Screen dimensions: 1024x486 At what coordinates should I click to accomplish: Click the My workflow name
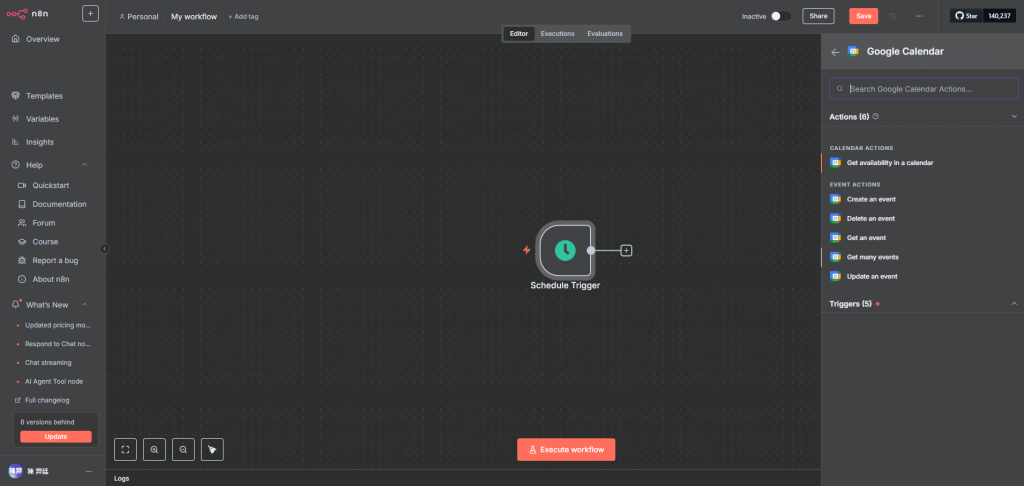194,16
